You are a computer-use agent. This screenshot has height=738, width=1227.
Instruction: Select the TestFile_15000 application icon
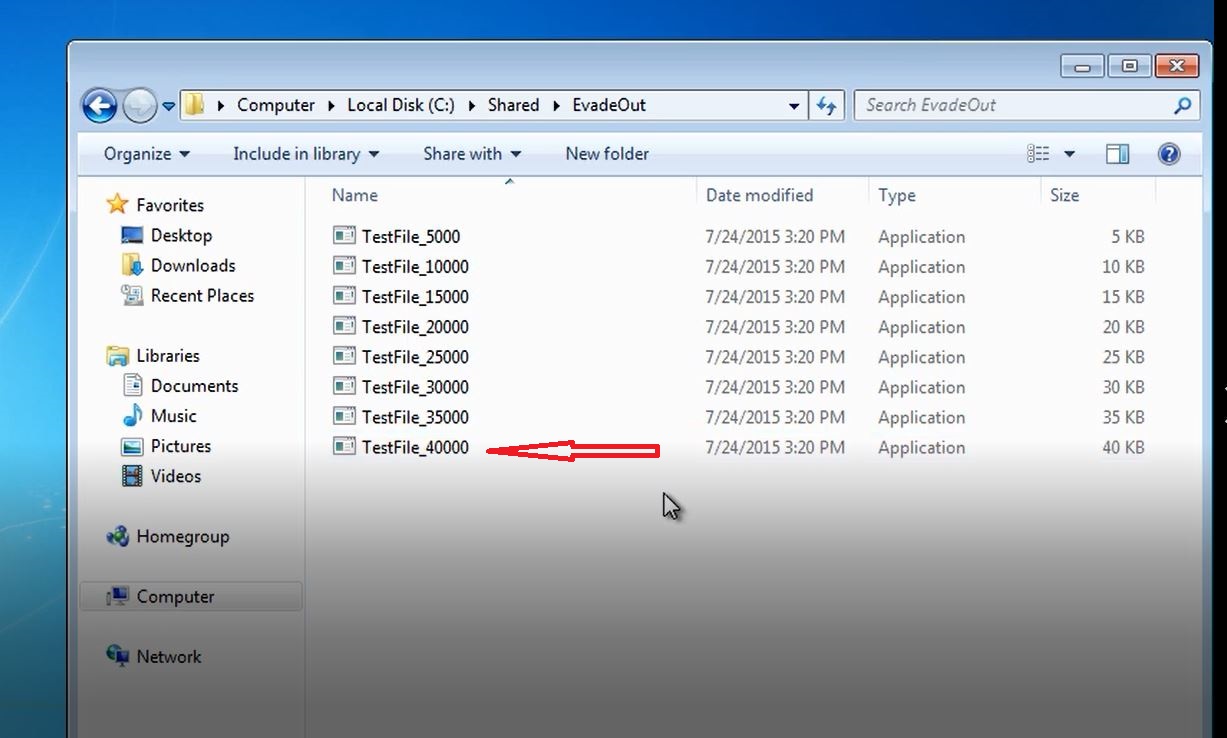[x=344, y=297]
